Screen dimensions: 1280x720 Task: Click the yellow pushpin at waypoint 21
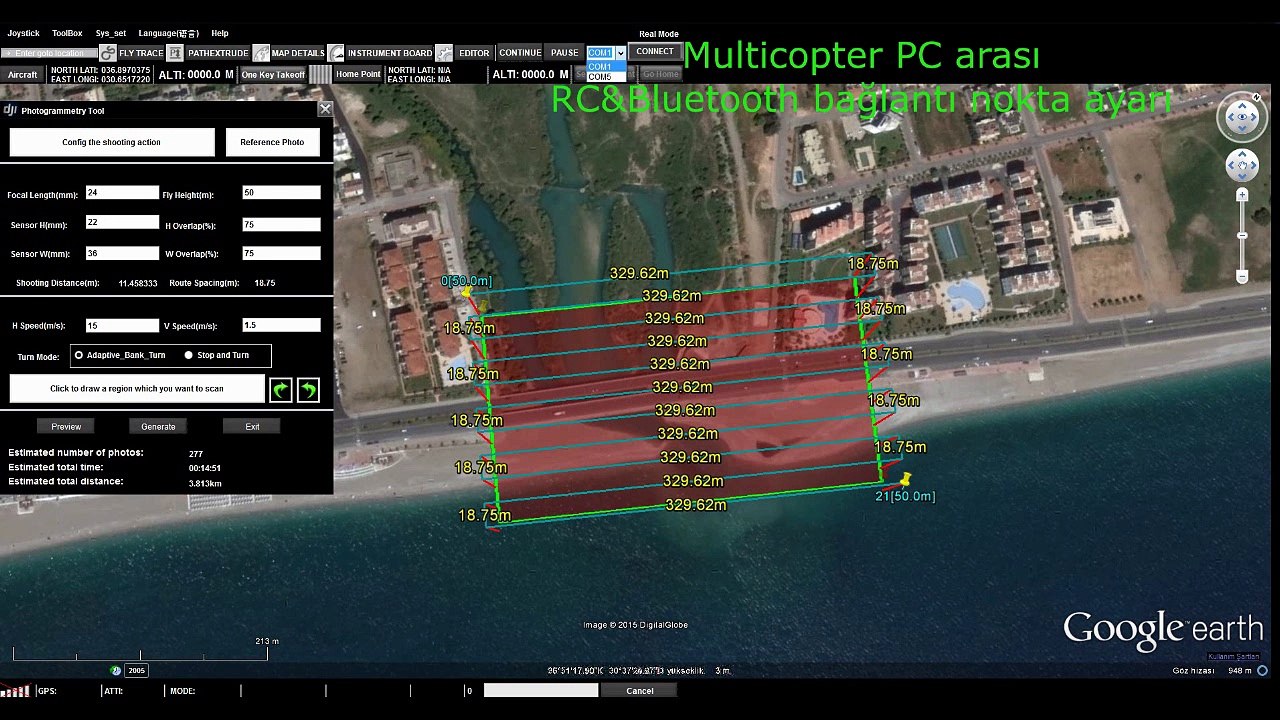[906, 480]
